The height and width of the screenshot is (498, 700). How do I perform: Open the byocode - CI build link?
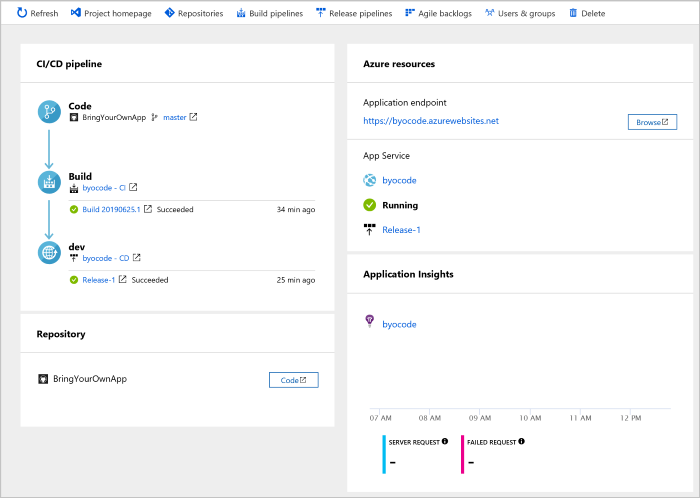[x=104, y=187]
